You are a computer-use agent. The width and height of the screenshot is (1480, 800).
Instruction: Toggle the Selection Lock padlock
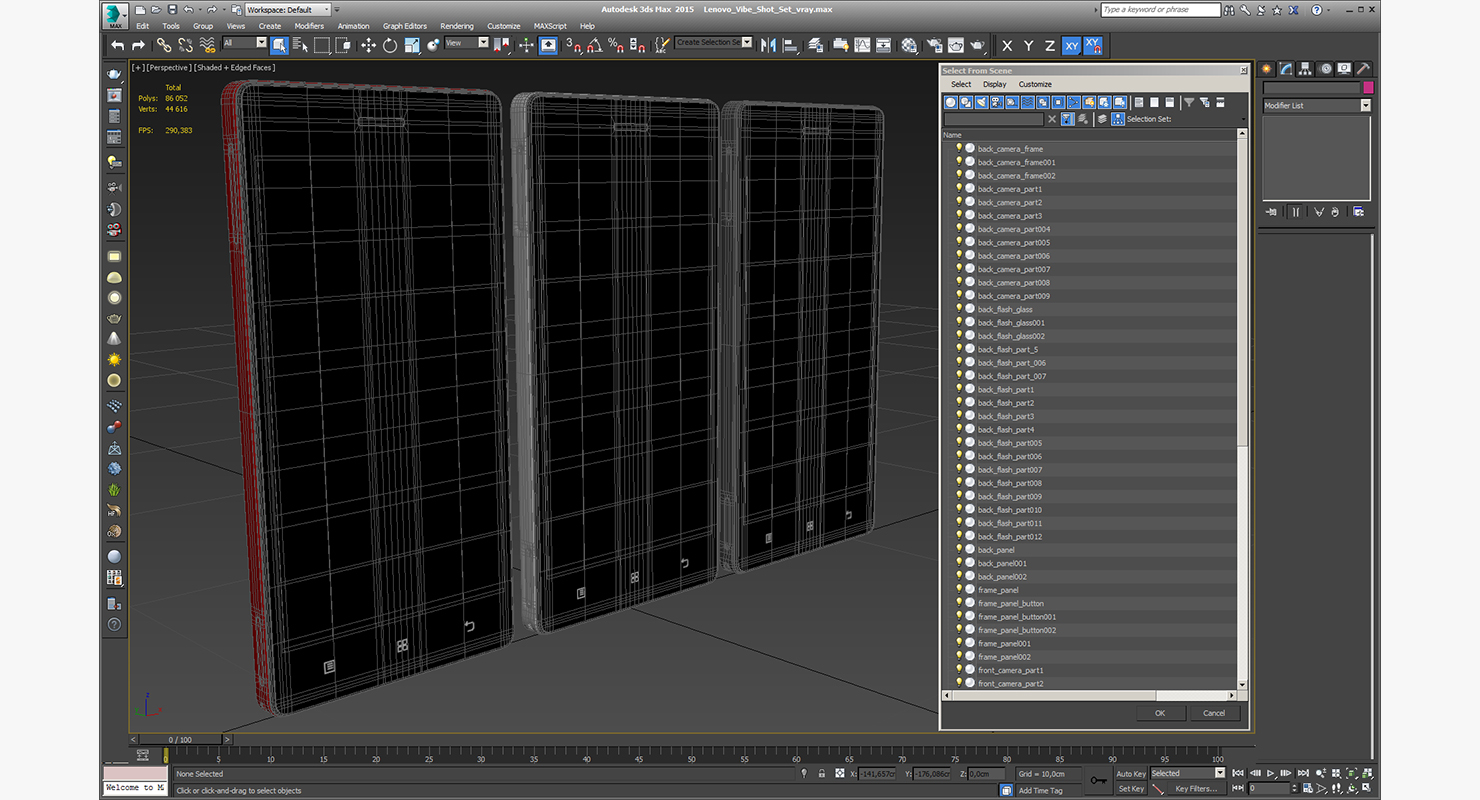tap(821, 773)
